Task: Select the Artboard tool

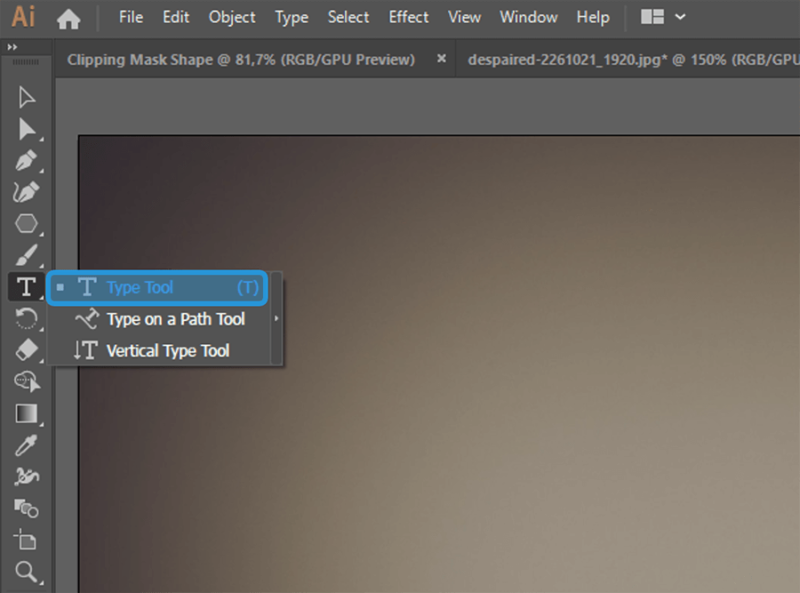Action: pyautogui.click(x=25, y=540)
